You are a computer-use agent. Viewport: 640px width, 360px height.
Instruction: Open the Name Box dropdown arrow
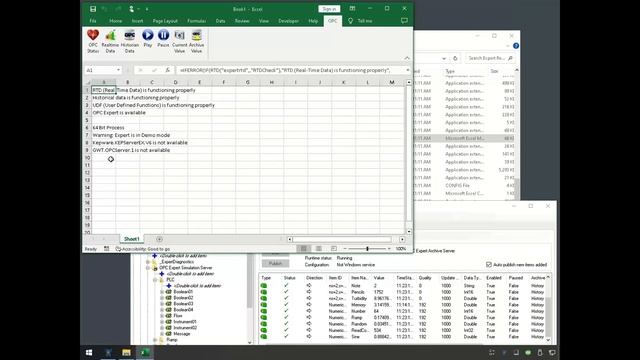coord(118,70)
